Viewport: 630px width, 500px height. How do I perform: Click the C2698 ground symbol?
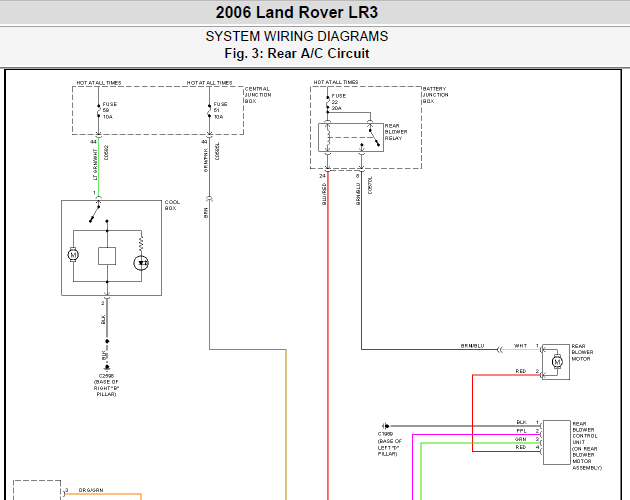[107, 367]
